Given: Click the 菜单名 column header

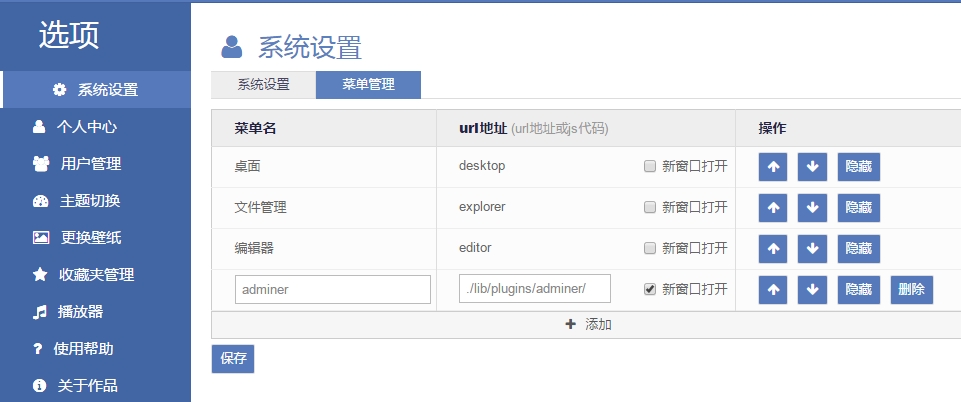Looking at the screenshot, I should (324, 128).
